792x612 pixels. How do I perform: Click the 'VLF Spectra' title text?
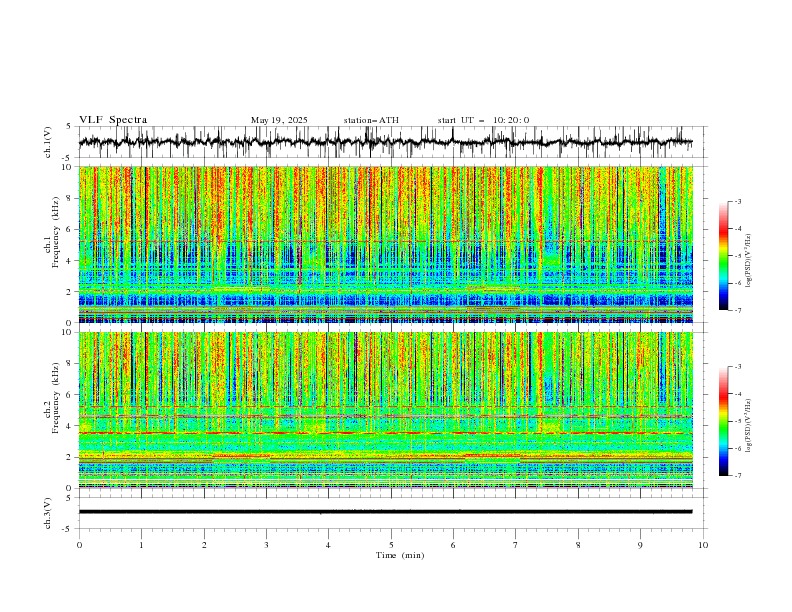(x=113, y=120)
